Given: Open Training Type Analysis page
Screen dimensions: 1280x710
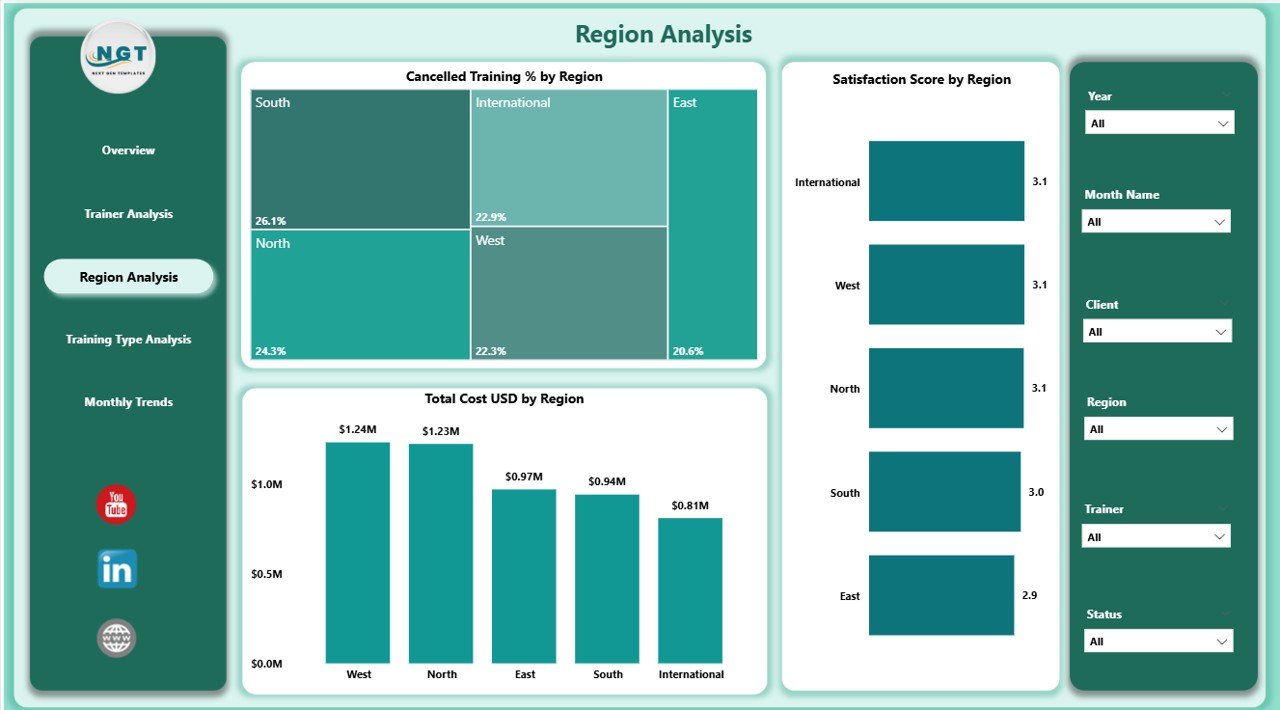Looking at the screenshot, I should (128, 339).
